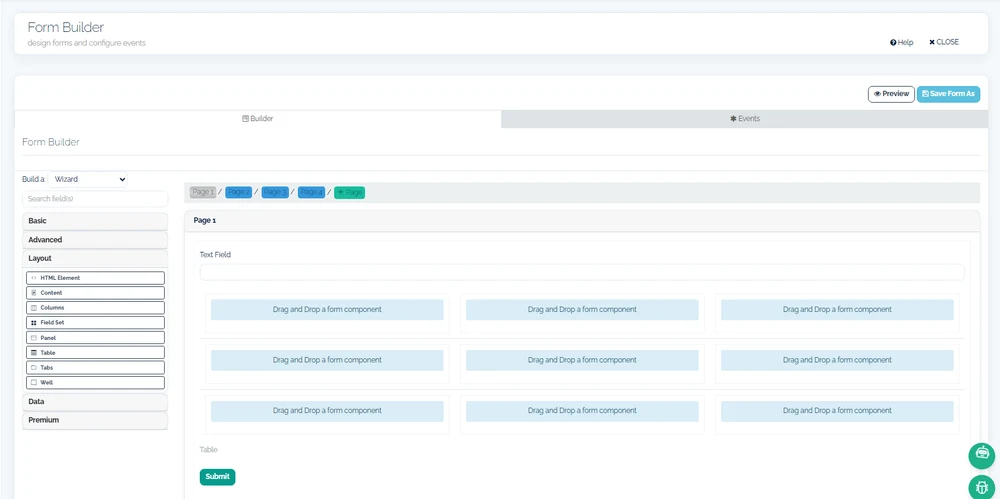Screen dimensions: 1000x499
Task: Click the green Submit button
Action: click(217, 477)
